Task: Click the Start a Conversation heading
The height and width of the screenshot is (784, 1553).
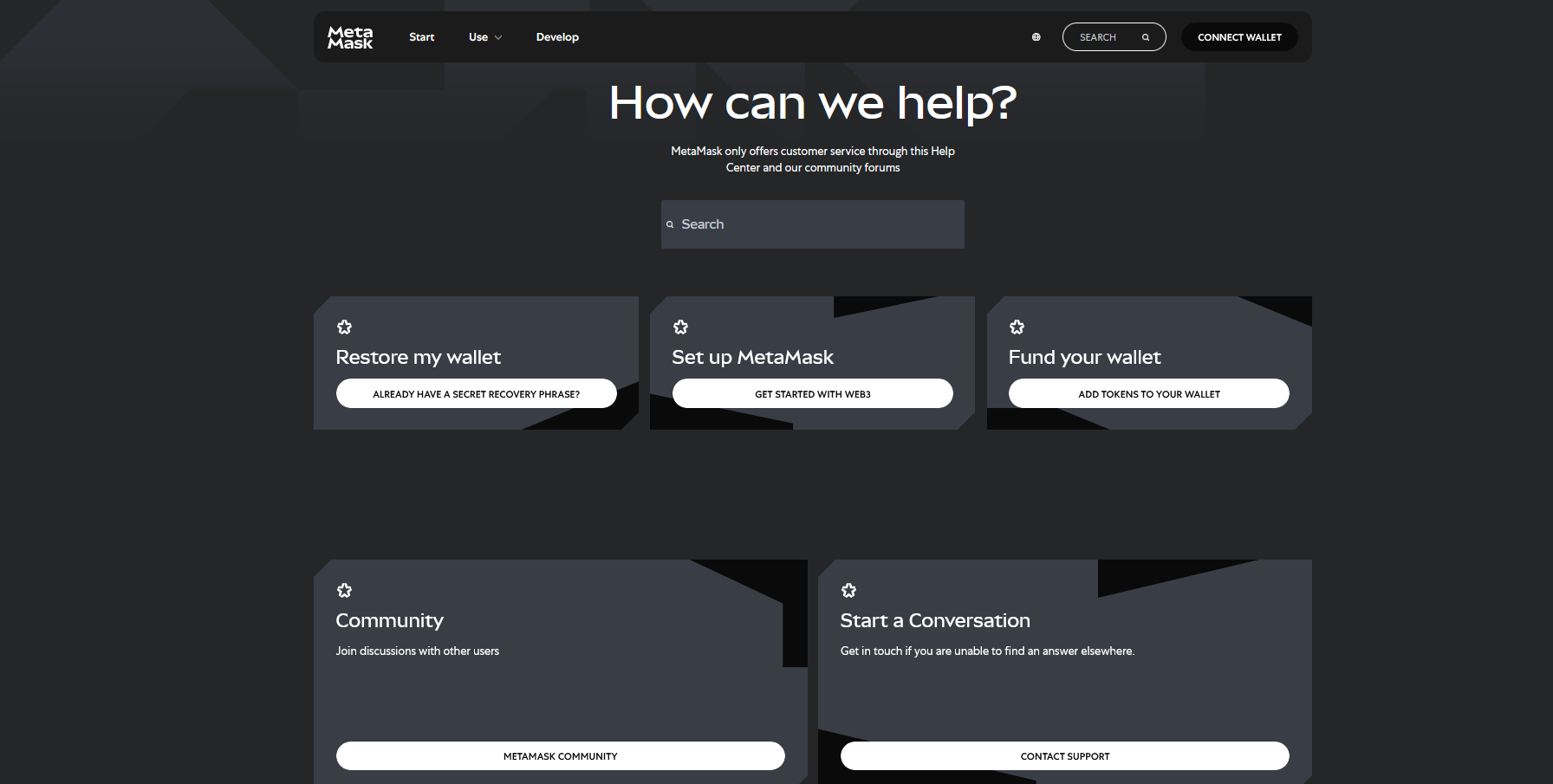Action: pos(935,620)
